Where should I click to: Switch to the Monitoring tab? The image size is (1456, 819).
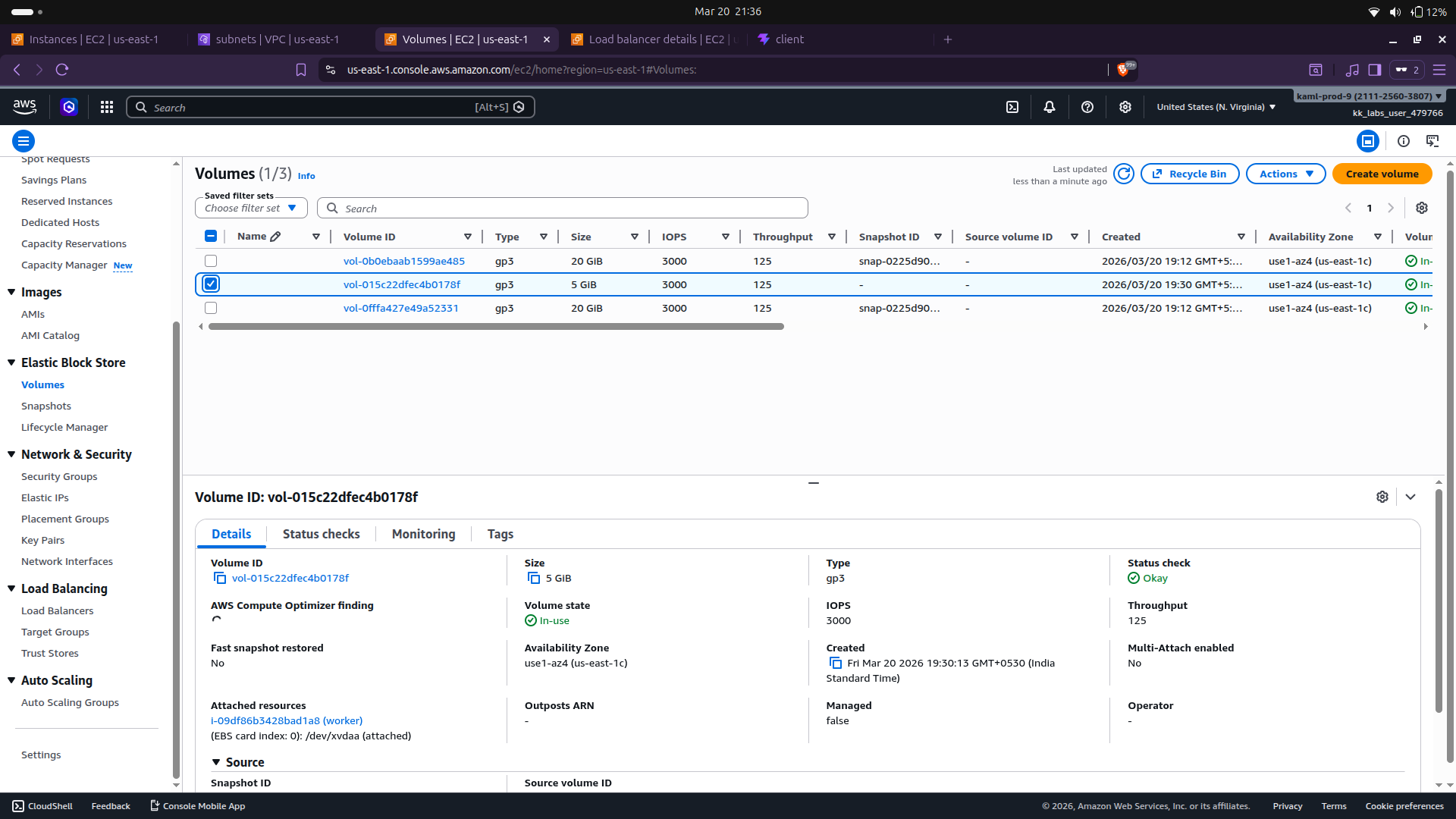coord(424,534)
